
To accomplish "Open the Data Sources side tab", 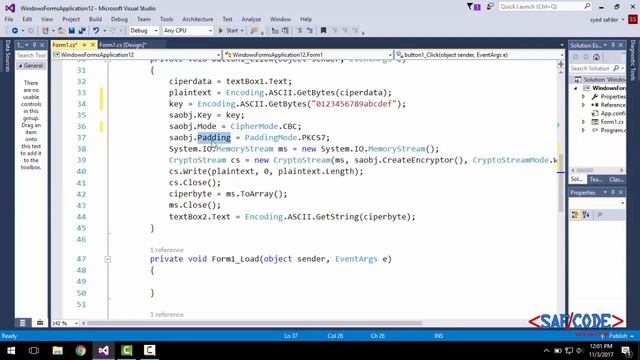I will coord(7,56).
